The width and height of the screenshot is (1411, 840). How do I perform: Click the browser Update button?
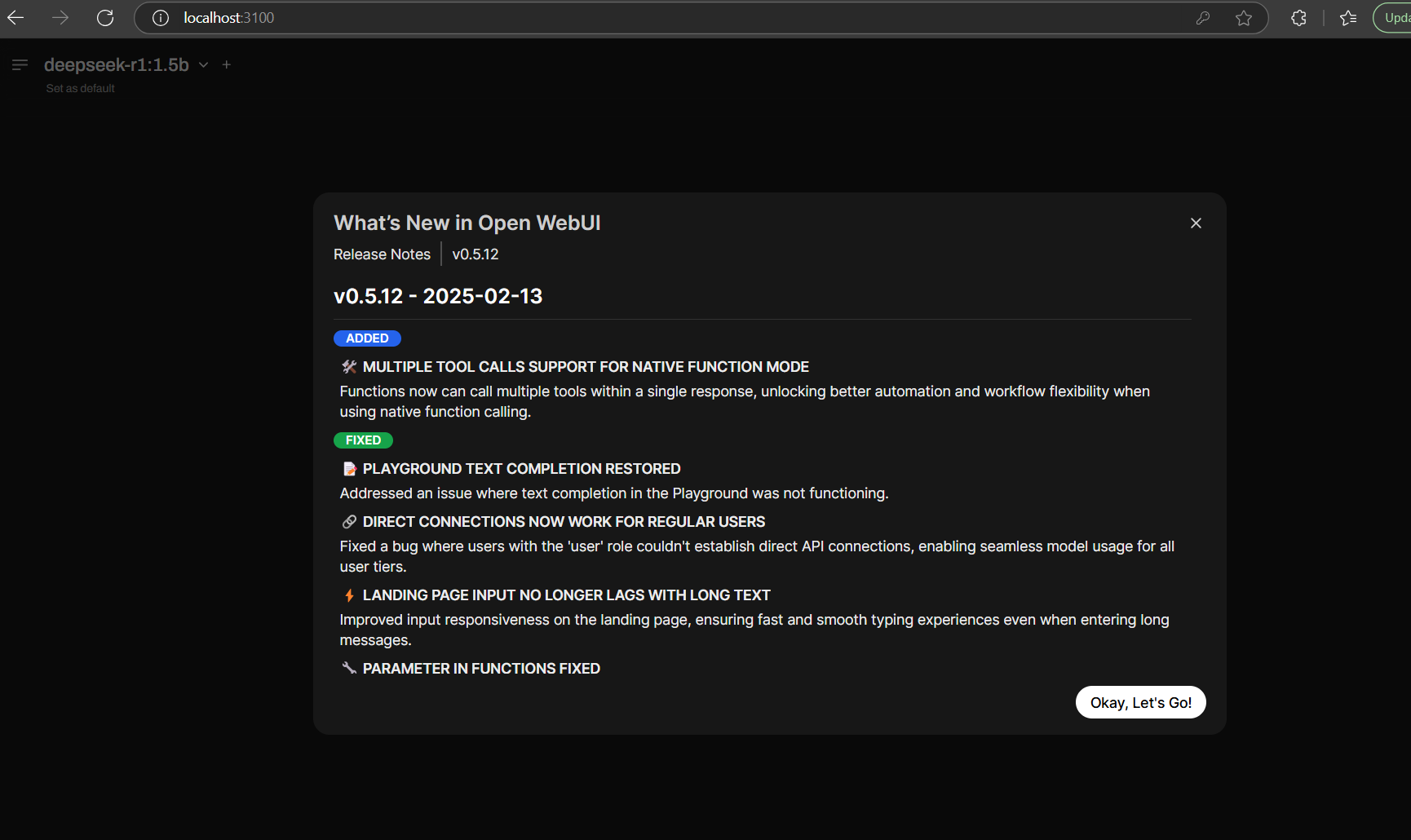1395,18
